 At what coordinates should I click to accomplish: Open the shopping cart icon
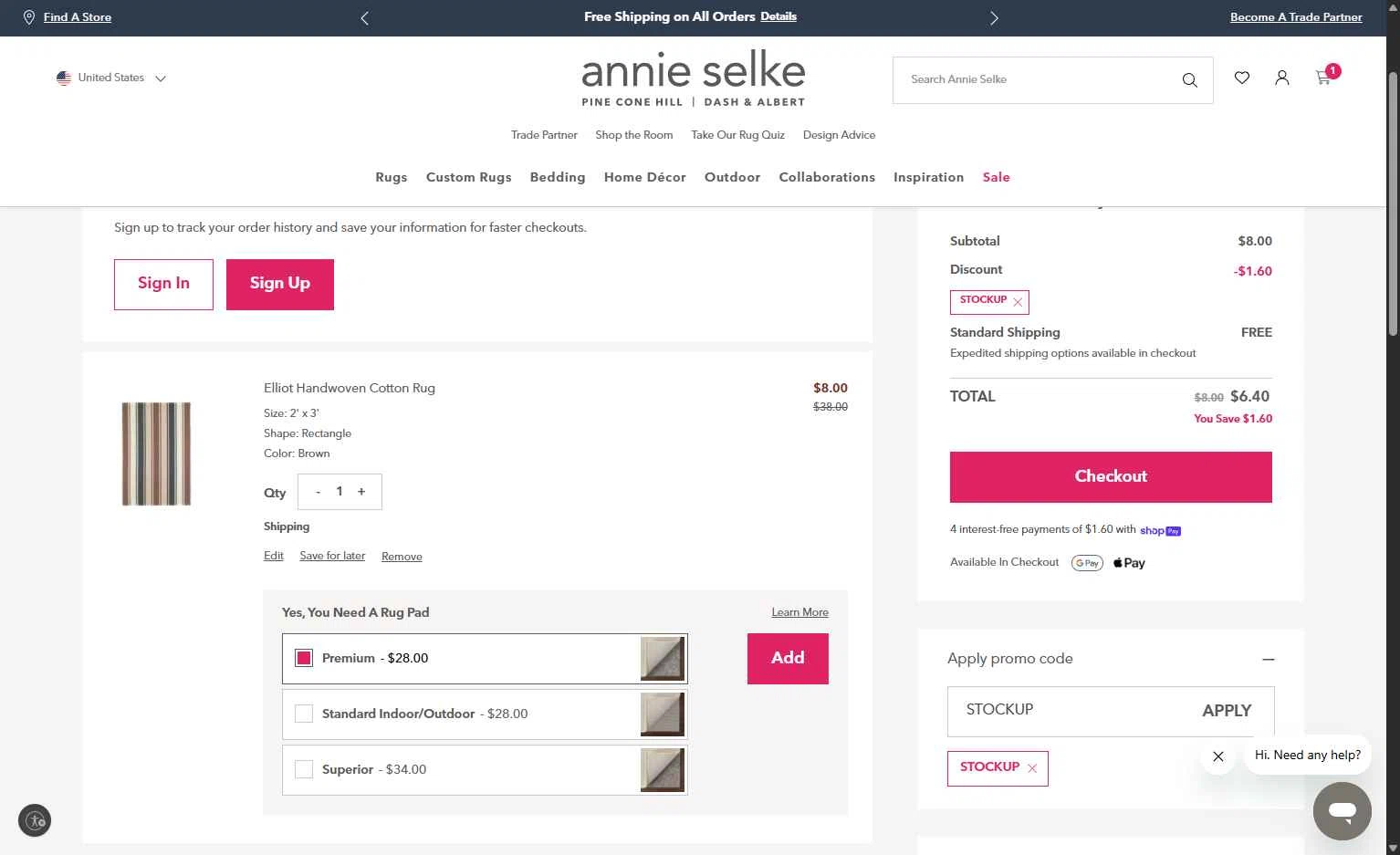1323,78
